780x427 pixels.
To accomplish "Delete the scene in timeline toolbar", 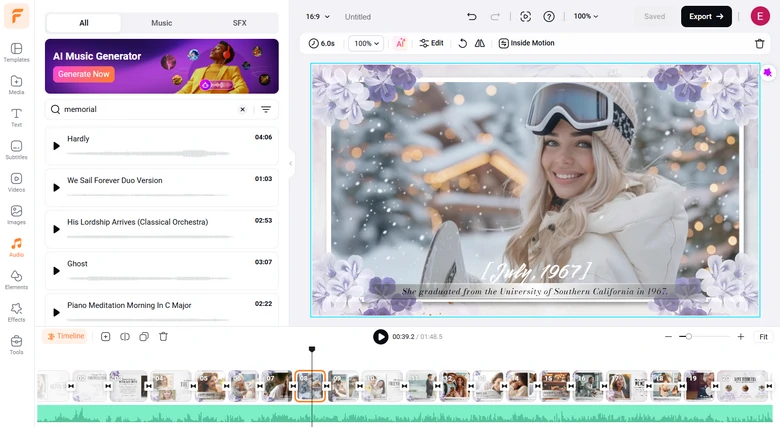I will point(163,337).
